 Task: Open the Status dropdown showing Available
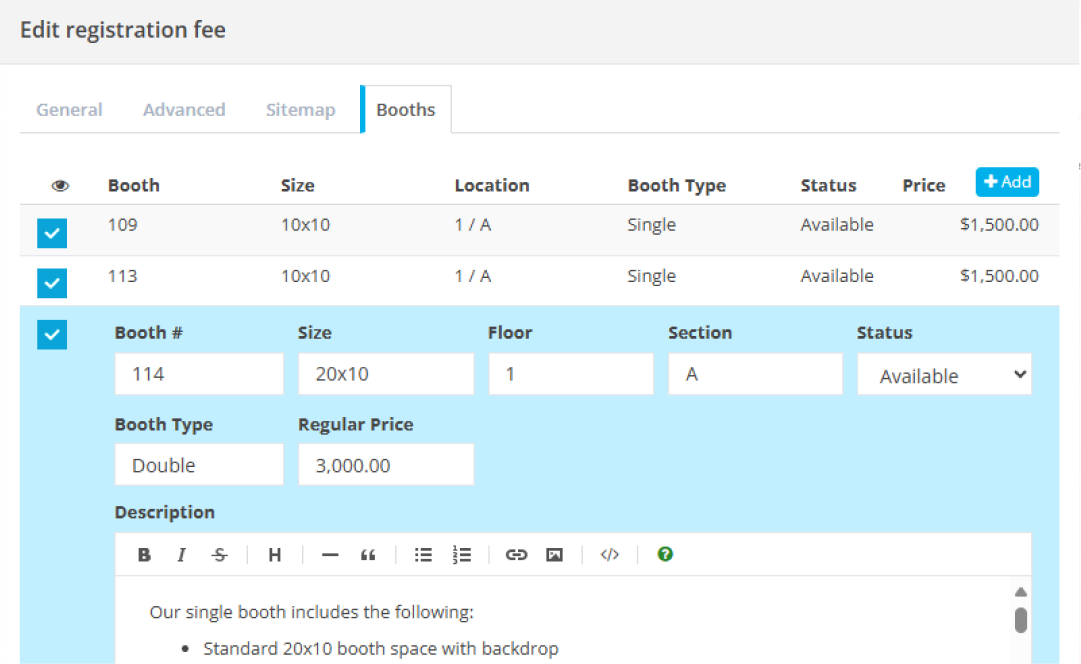943,373
